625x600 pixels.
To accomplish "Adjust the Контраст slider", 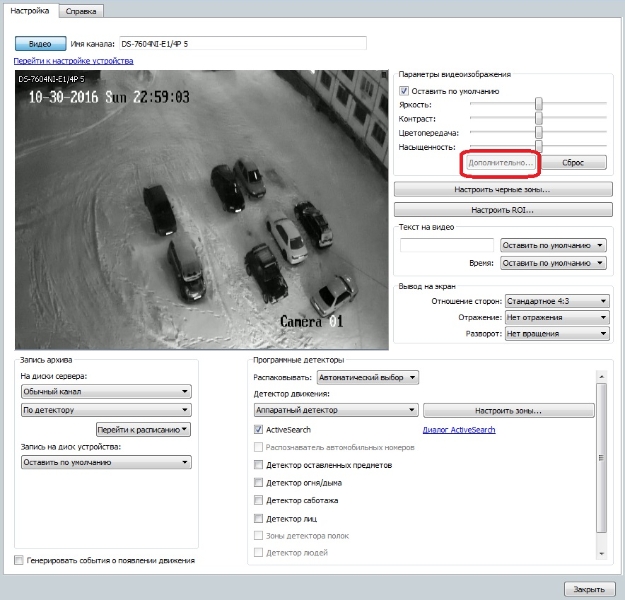I will [x=539, y=118].
